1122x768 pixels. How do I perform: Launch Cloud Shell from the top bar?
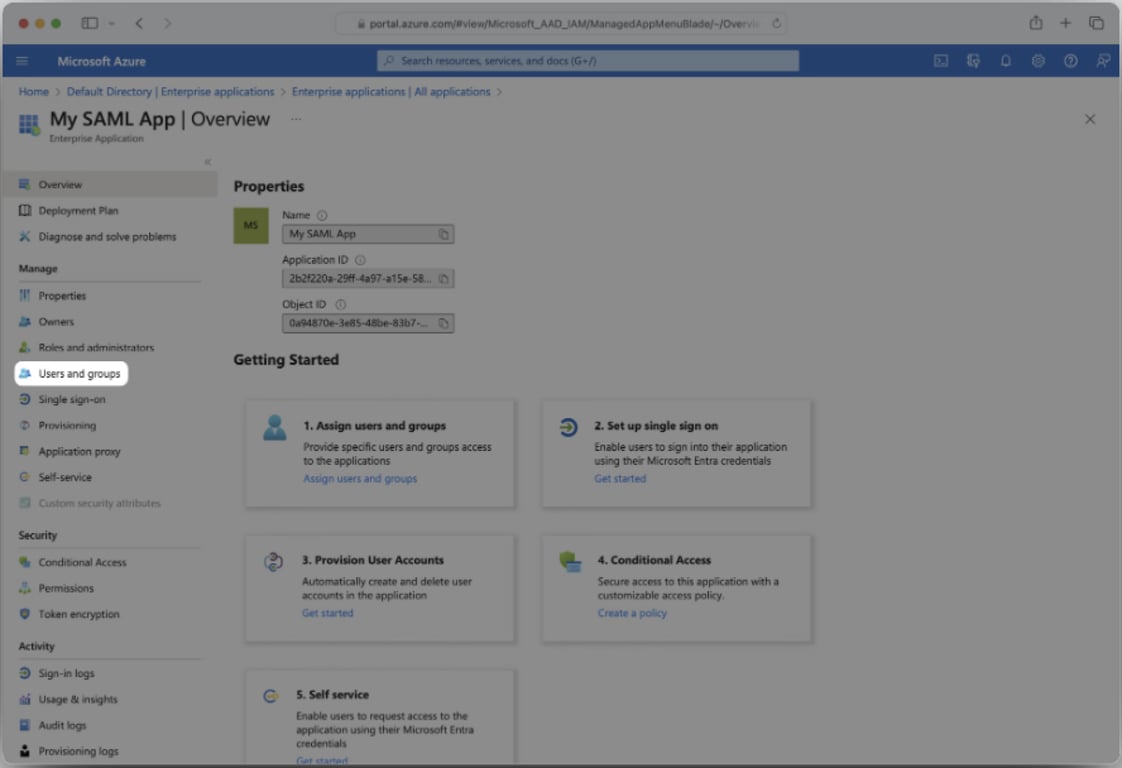coord(941,61)
